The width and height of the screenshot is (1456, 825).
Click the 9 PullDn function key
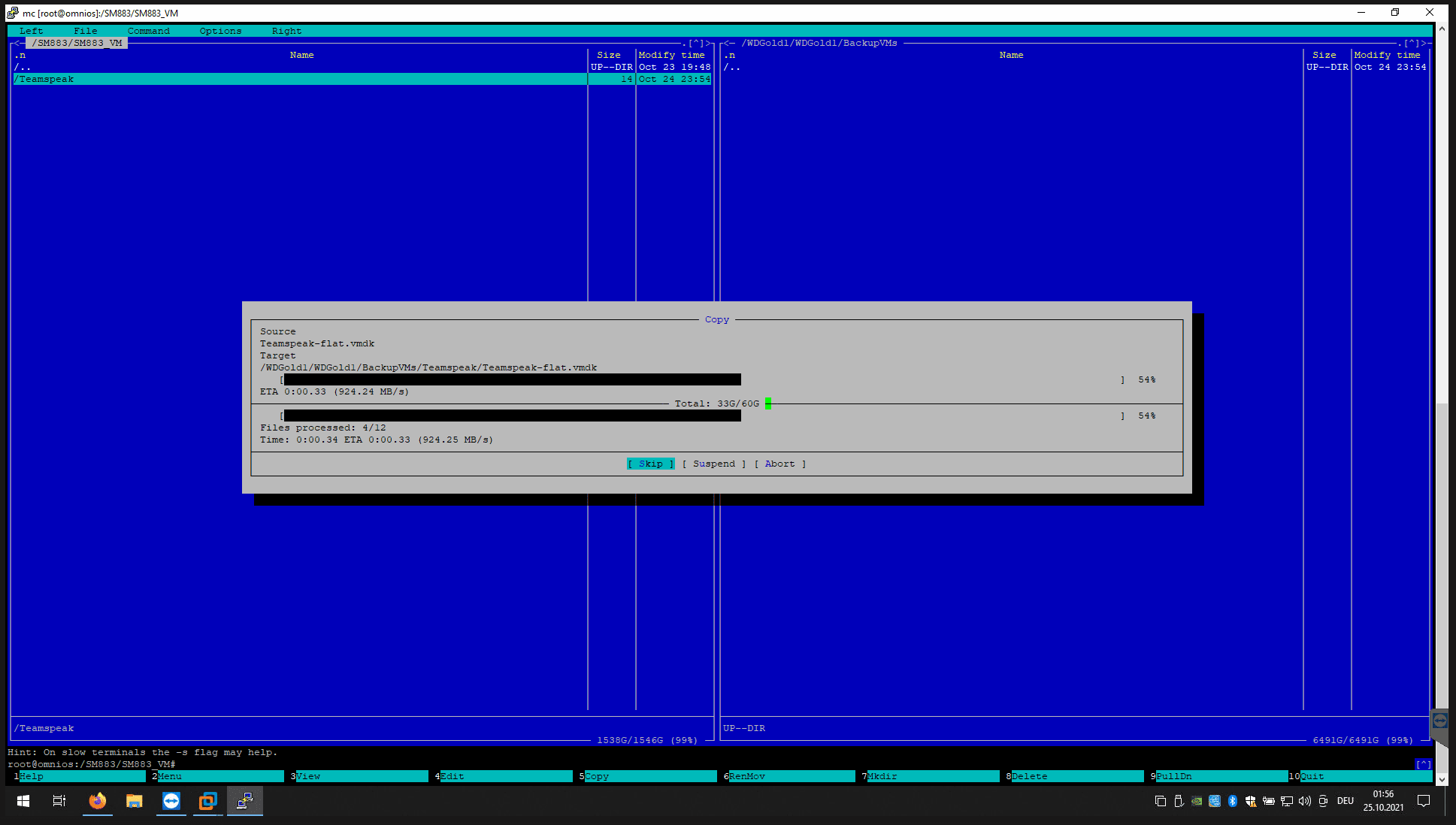(x=1219, y=776)
